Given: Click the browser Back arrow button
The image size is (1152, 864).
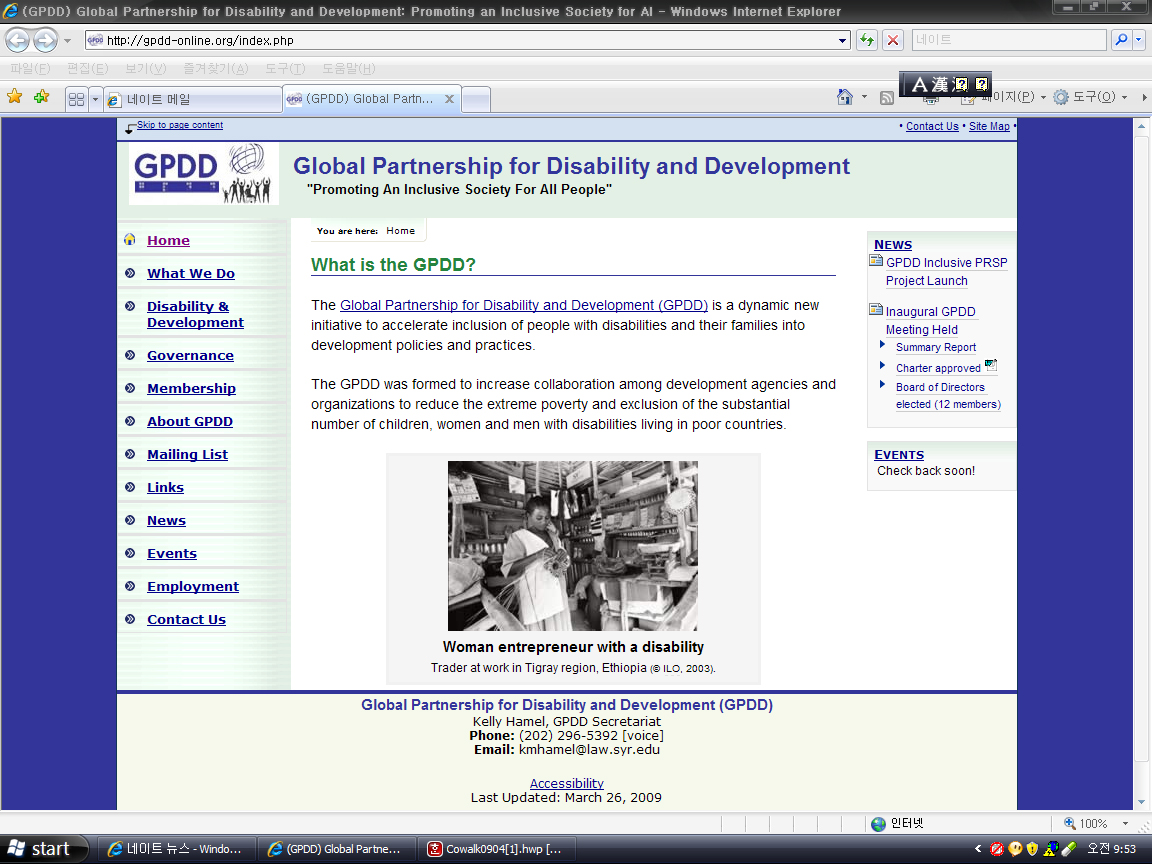Looking at the screenshot, I should point(18,40).
